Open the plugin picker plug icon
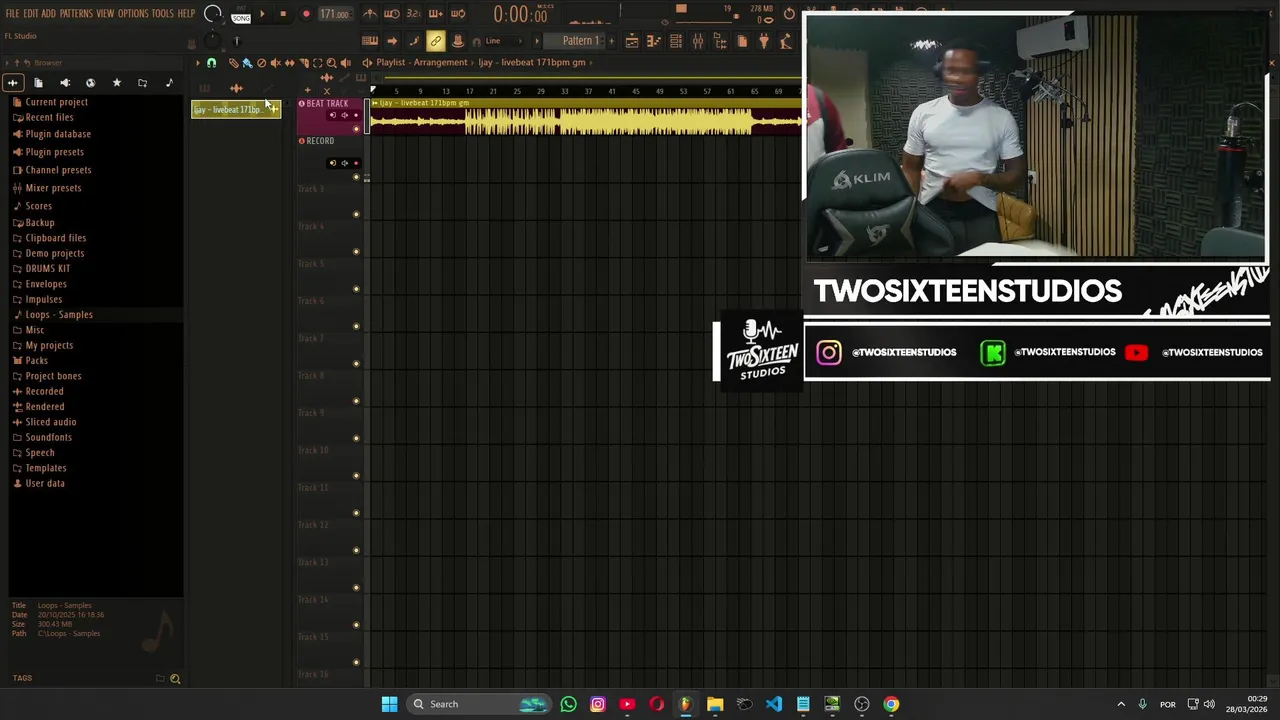Image resolution: width=1280 pixels, height=720 pixels. (x=764, y=41)
